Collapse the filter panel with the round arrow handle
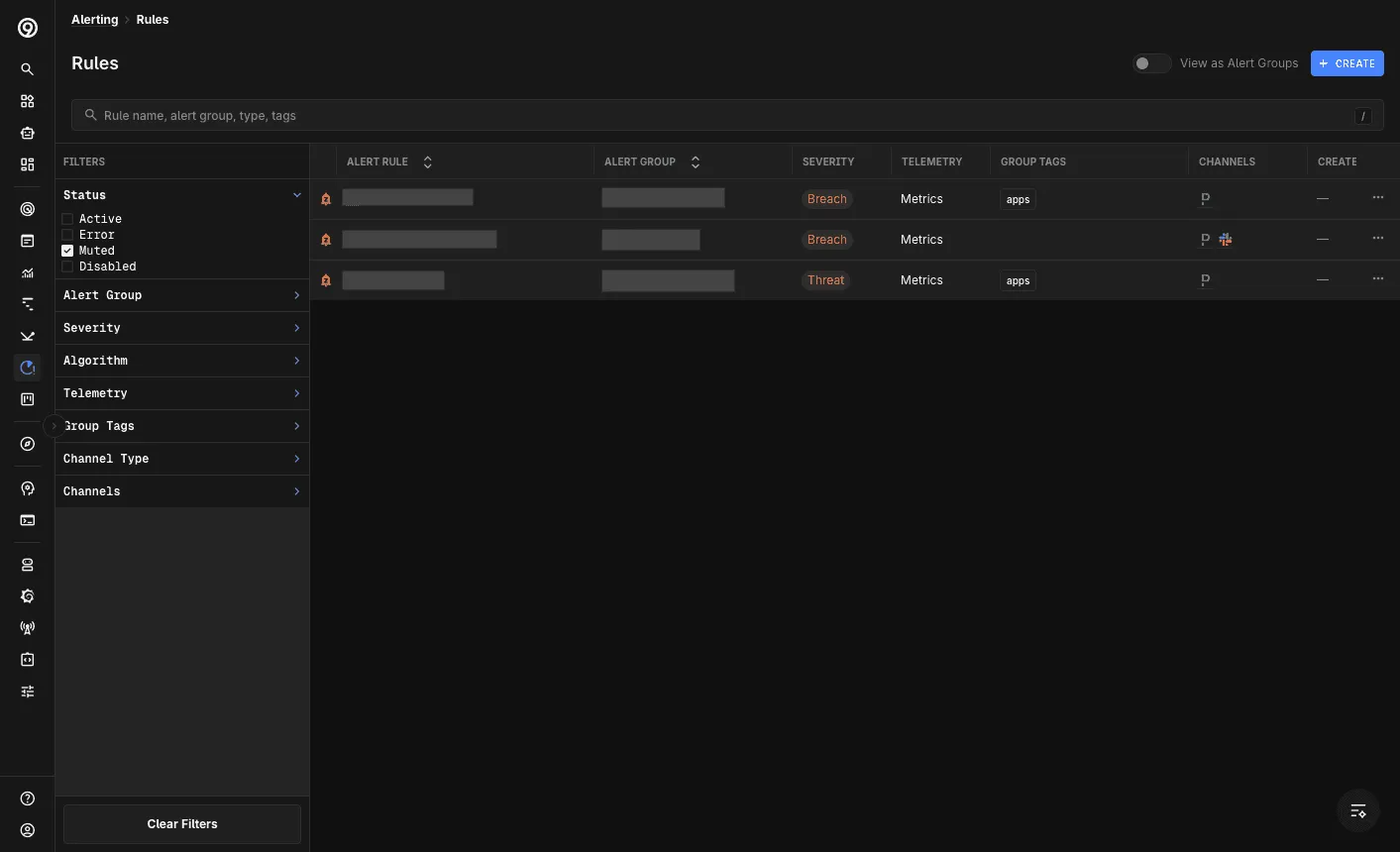The image size is (1400, 852). [54, 426]
